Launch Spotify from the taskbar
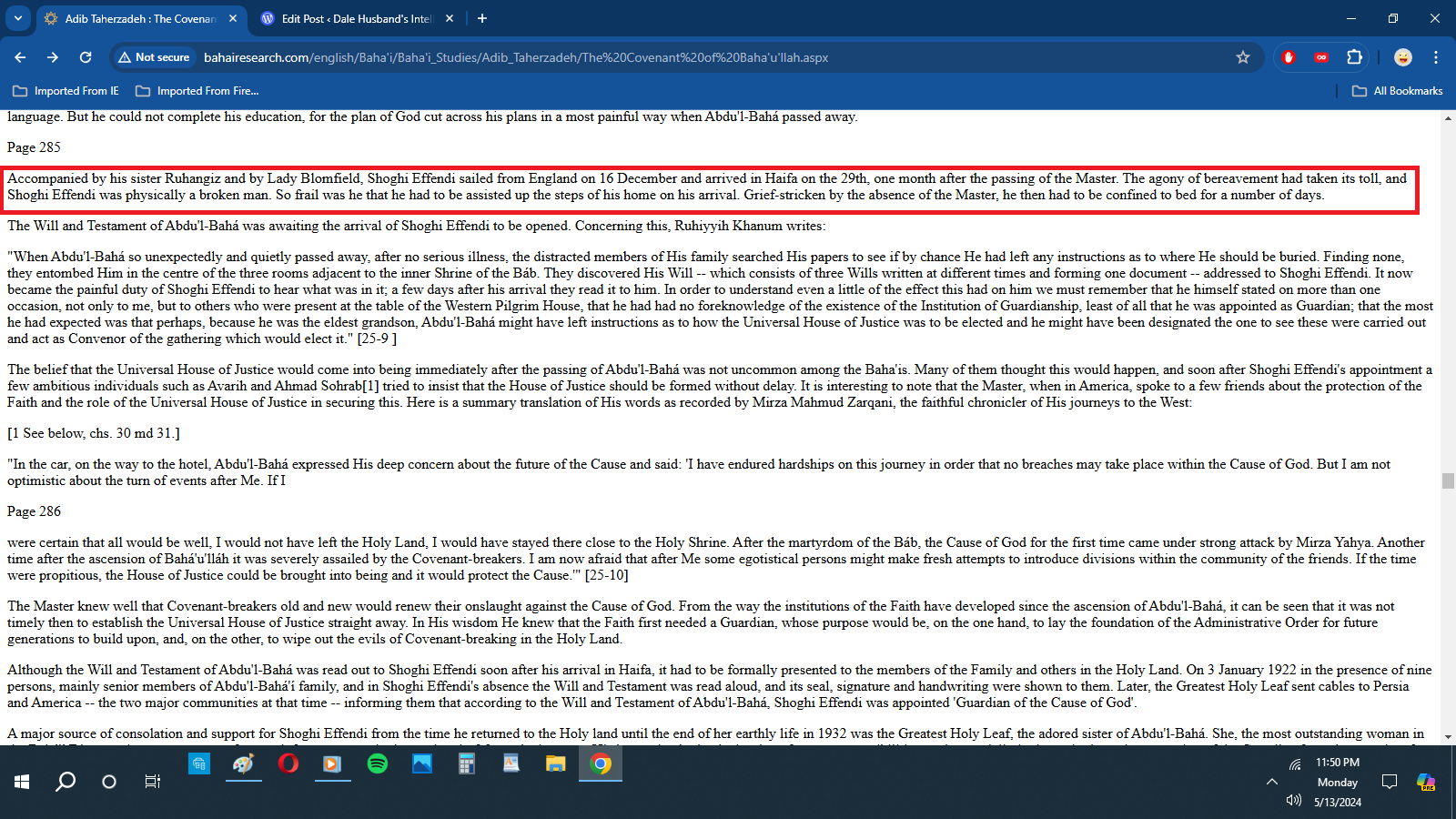This screenshot has width=1456, height=819. point(377,763)
